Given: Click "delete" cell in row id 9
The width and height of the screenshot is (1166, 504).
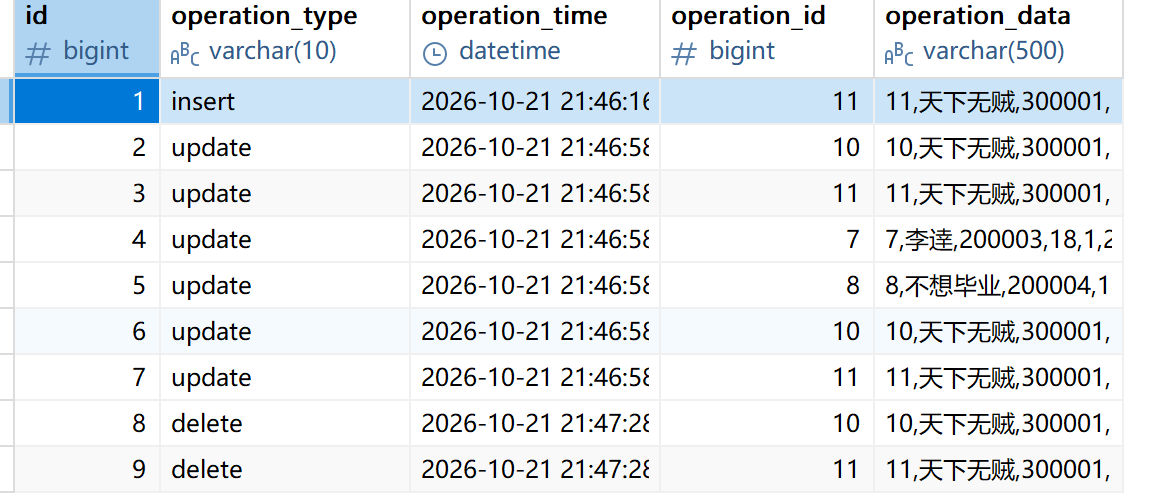Looking at the screenshot, I should [285, 470].
